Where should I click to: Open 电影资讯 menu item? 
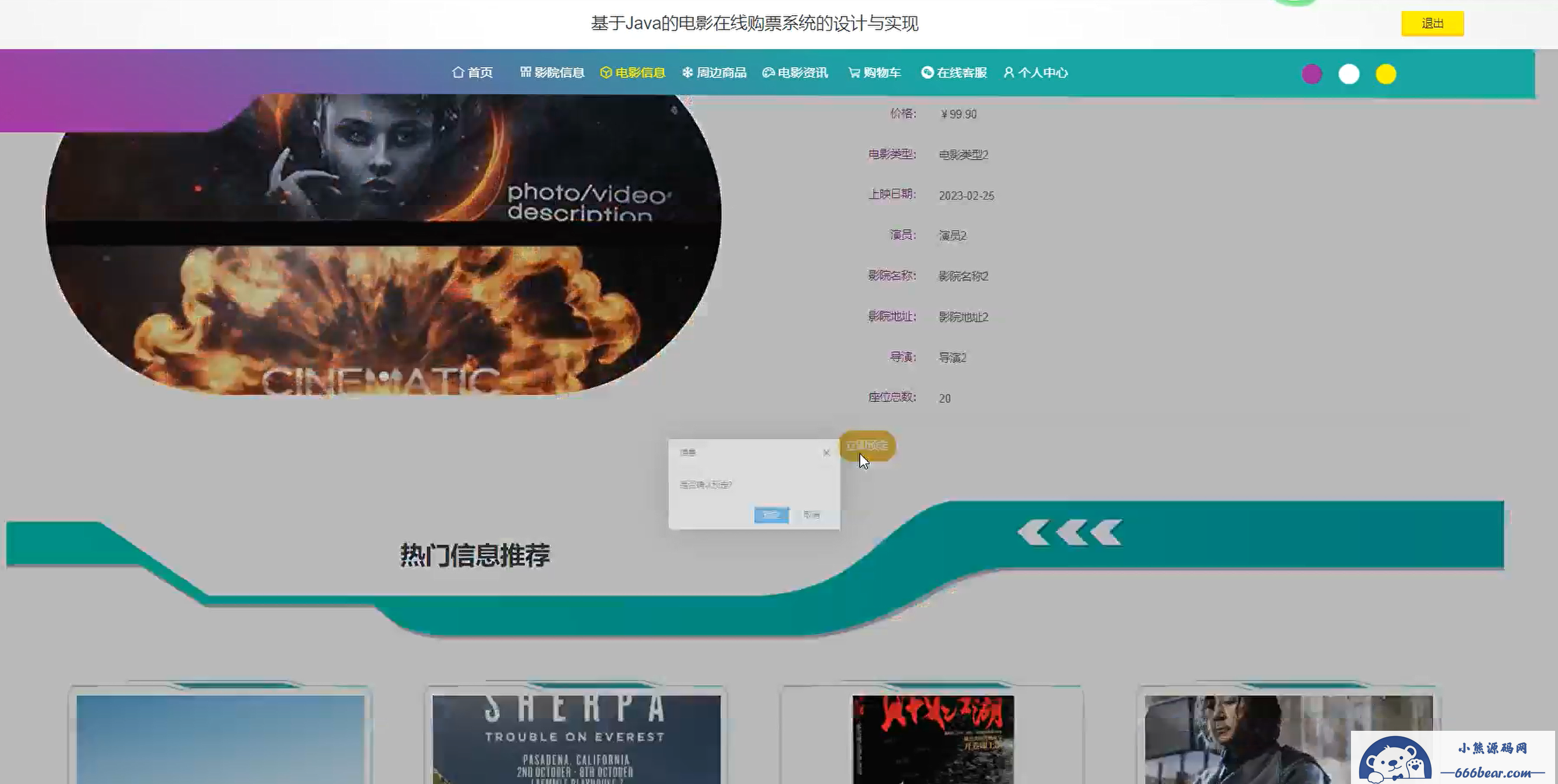[795, 72]
